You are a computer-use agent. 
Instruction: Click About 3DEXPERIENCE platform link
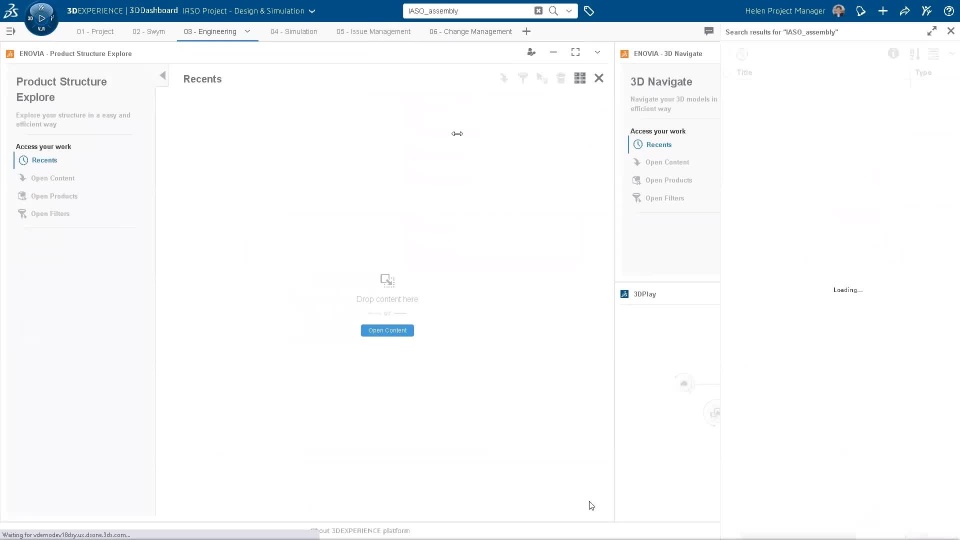360,531
